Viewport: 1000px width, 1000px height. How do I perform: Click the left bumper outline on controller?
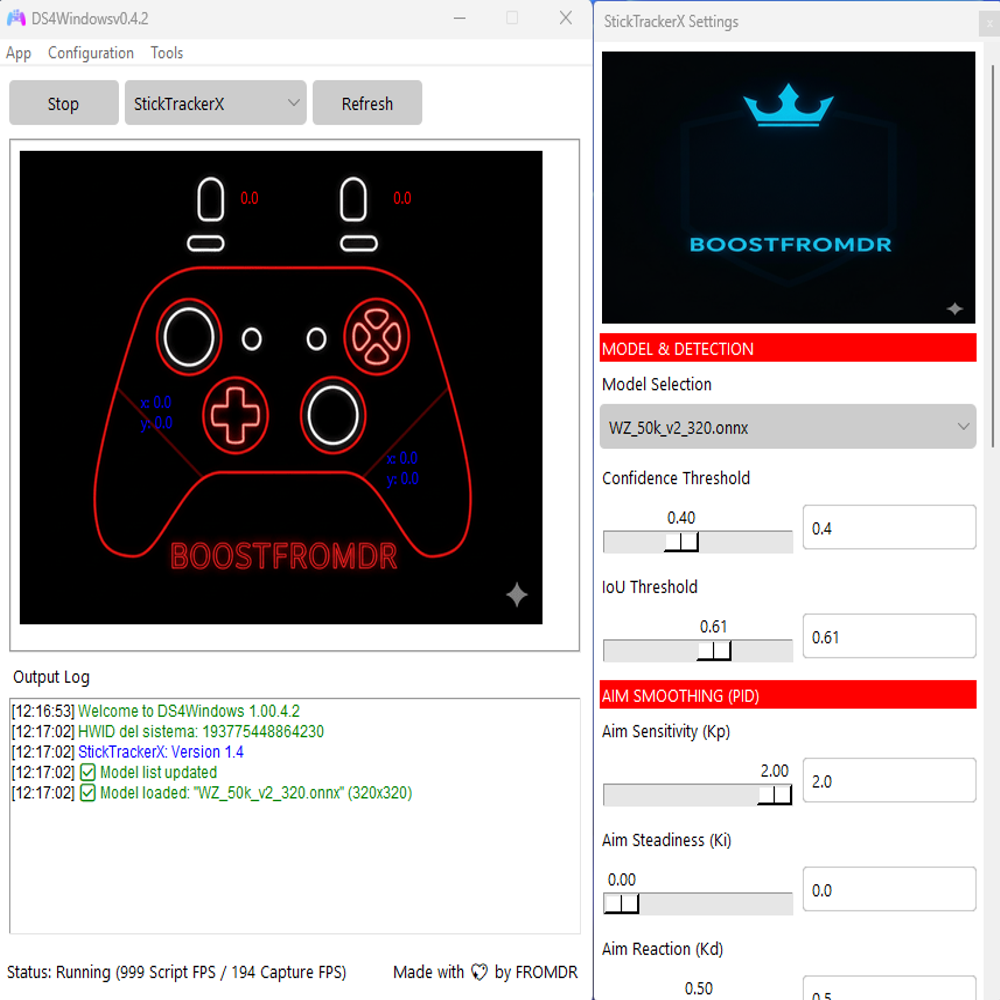point(205,244)
